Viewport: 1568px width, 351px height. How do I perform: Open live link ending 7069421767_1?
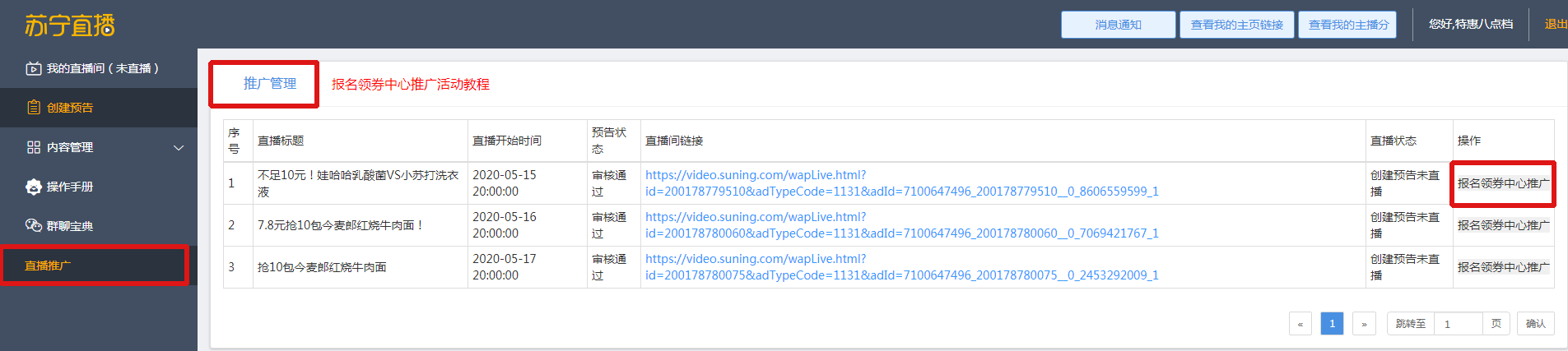click(x=901, y=225)
